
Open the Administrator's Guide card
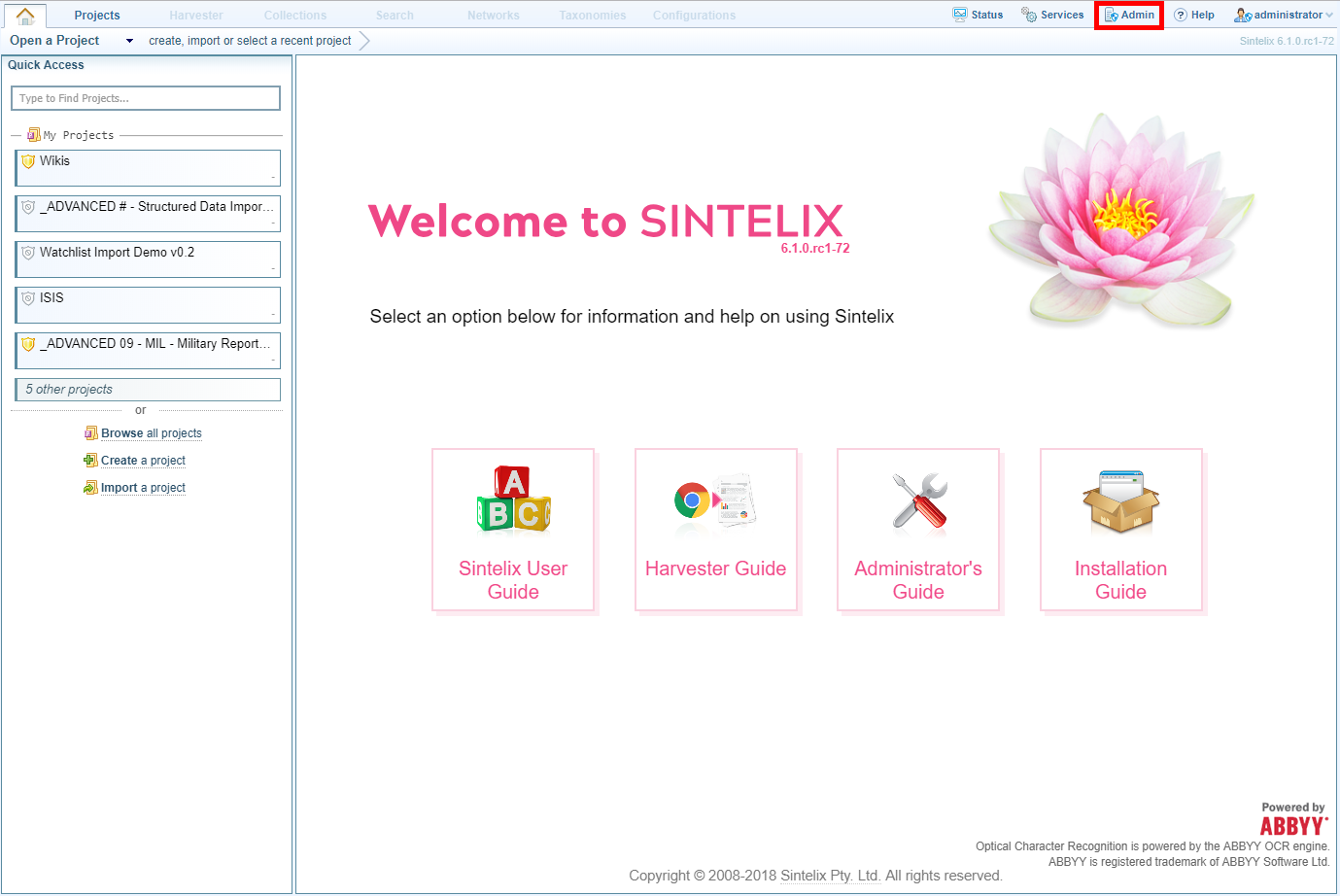pyautogui.click(x=918, y=530)
